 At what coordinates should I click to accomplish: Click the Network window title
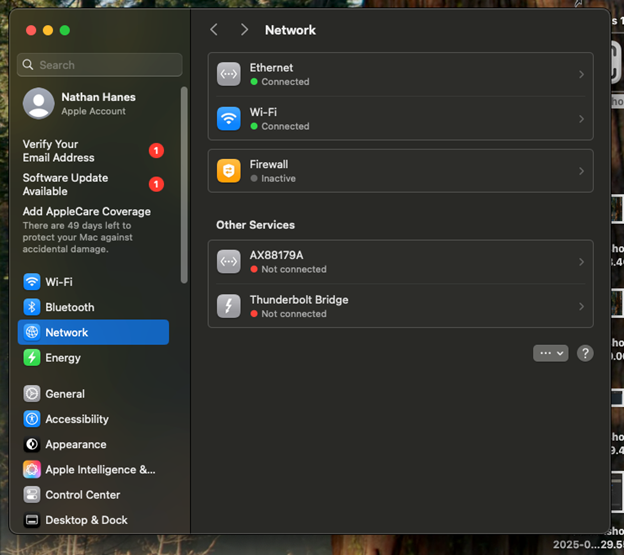(290, 30)
